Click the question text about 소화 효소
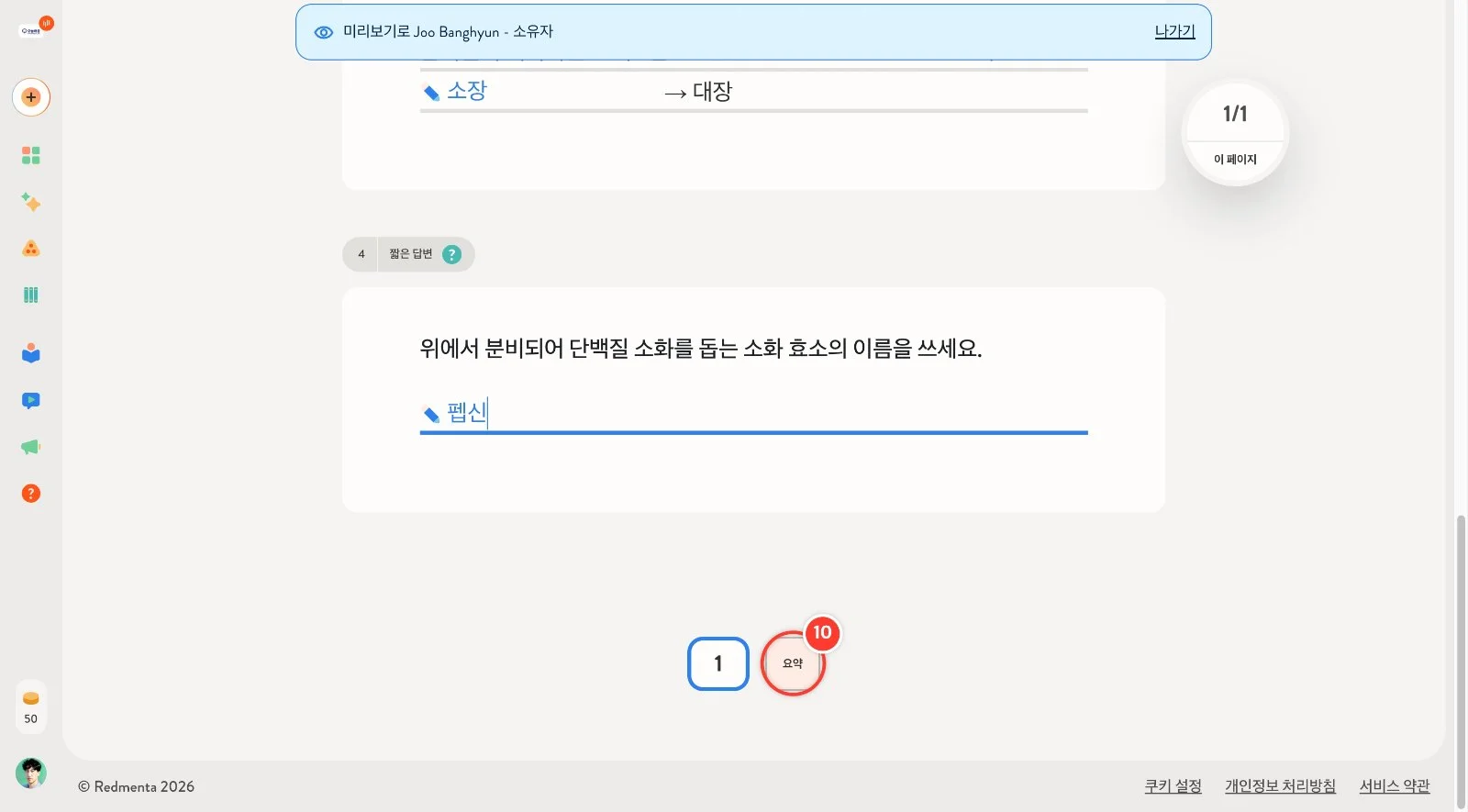Image resolution: width=1468 pixels, height=812 pixels. pos(701,349)
